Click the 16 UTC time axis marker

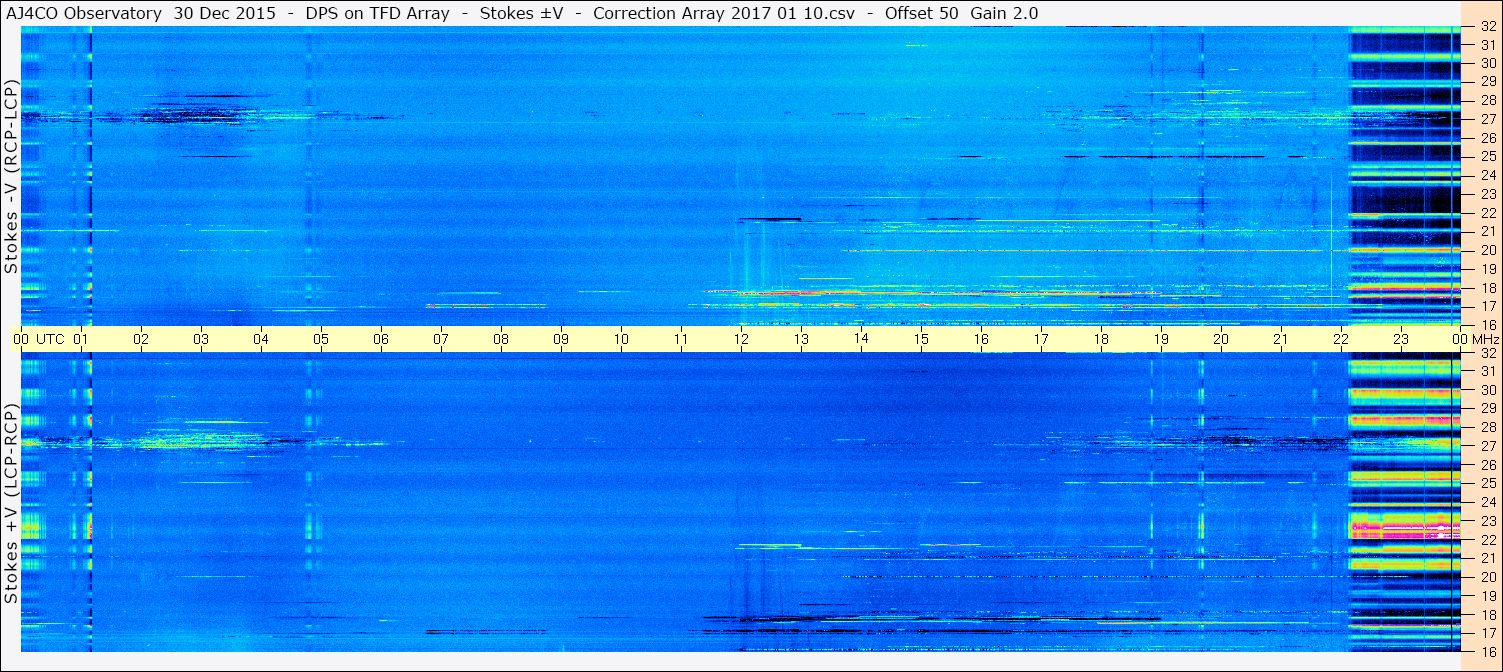(x=981, y=339)
